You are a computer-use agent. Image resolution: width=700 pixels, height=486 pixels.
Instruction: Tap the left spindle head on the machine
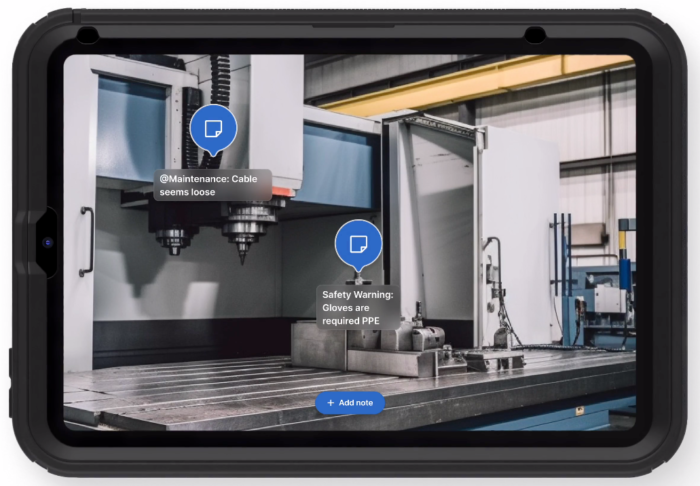click(173, 235)
